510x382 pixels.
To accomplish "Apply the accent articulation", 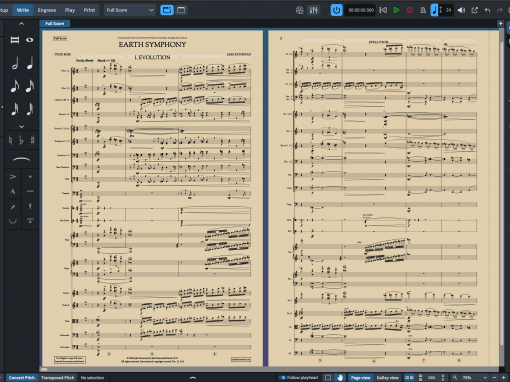I will click(x=13, y=176).
